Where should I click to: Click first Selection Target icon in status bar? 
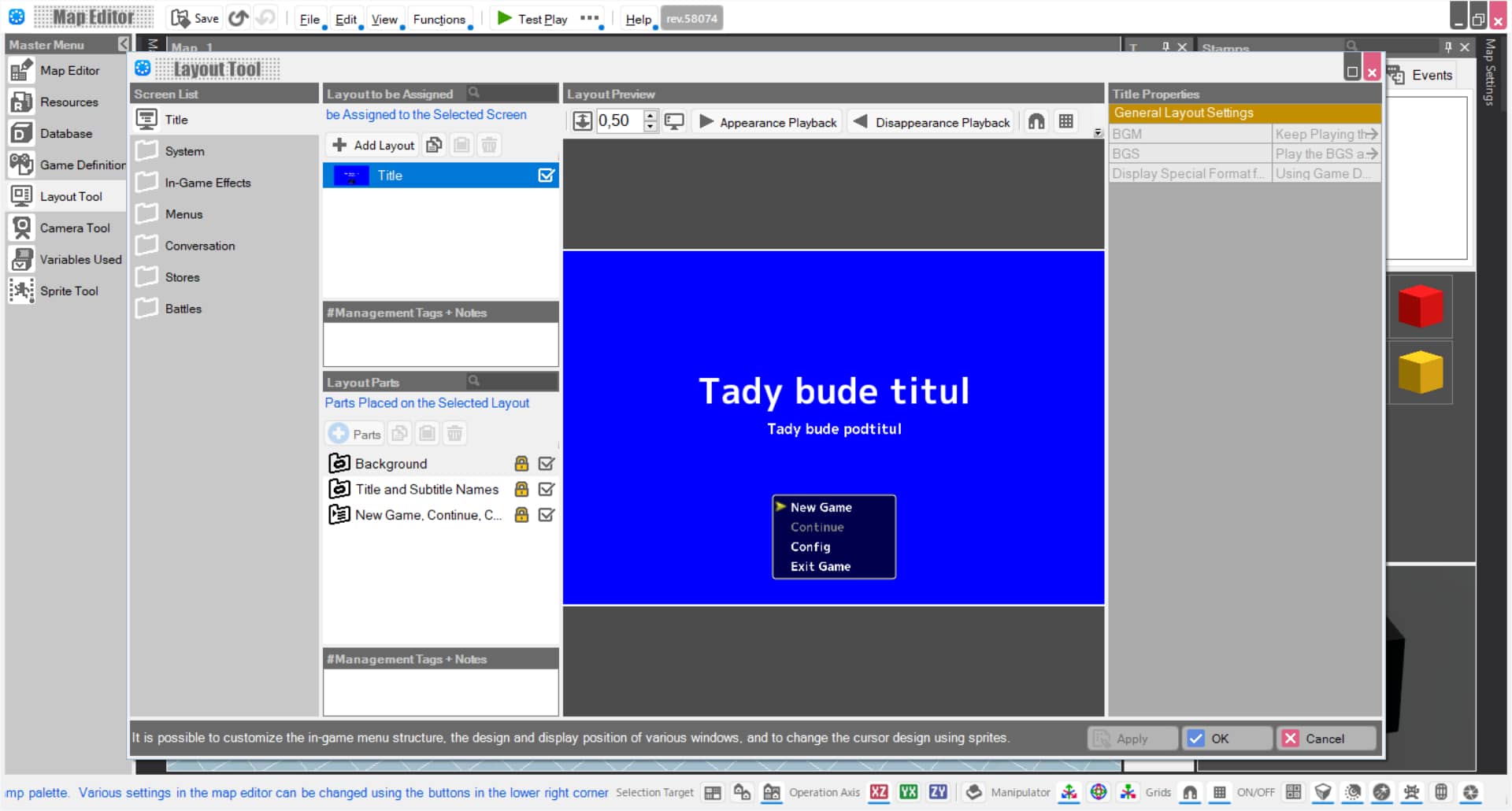point(713,792)
